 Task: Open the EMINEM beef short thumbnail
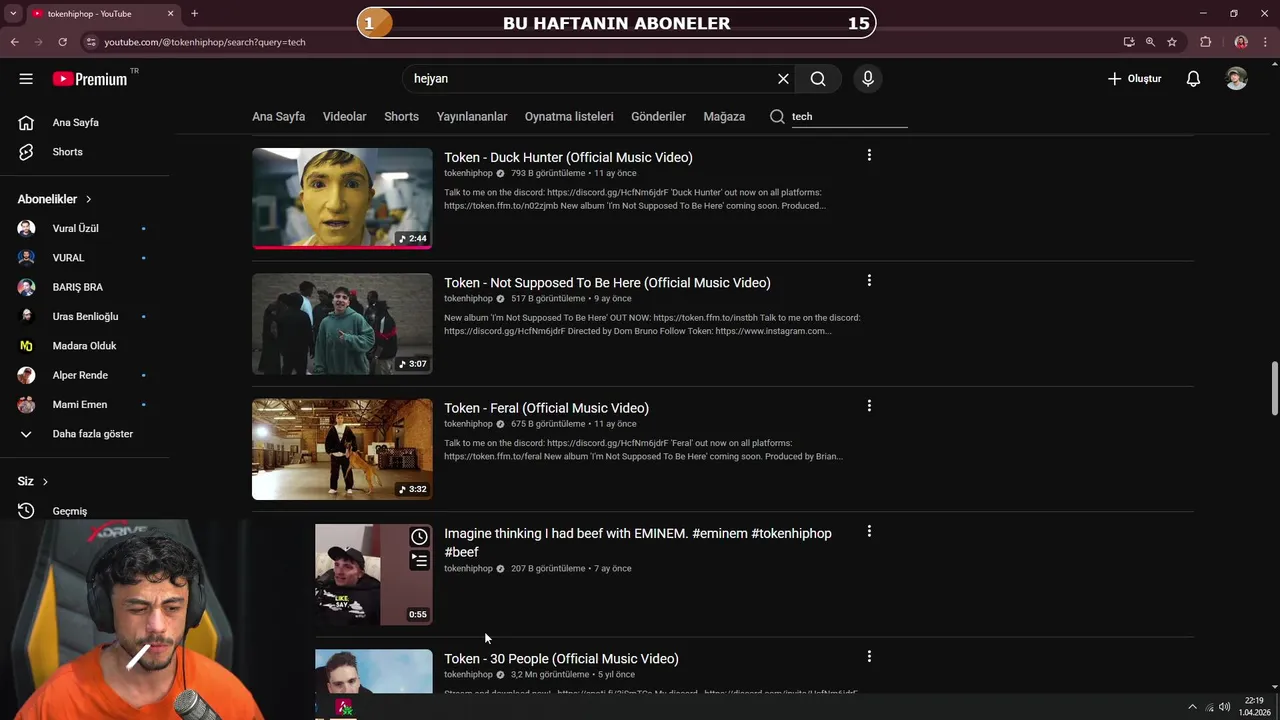(374, 575)
